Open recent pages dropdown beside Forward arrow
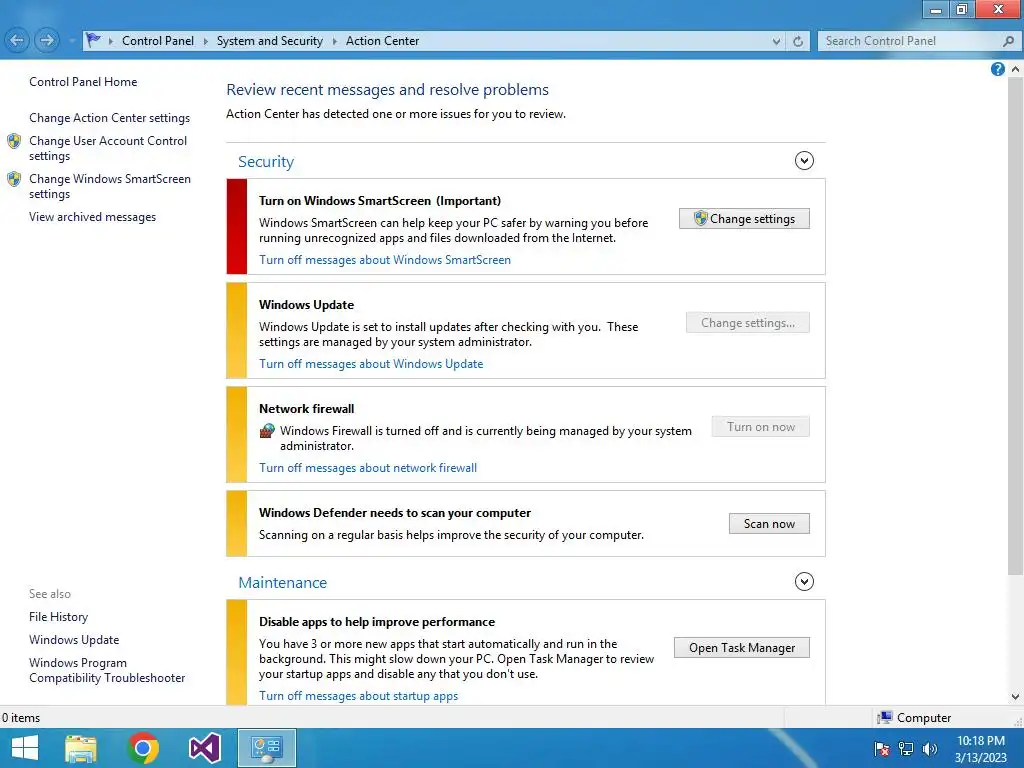 tap(71, 41)
